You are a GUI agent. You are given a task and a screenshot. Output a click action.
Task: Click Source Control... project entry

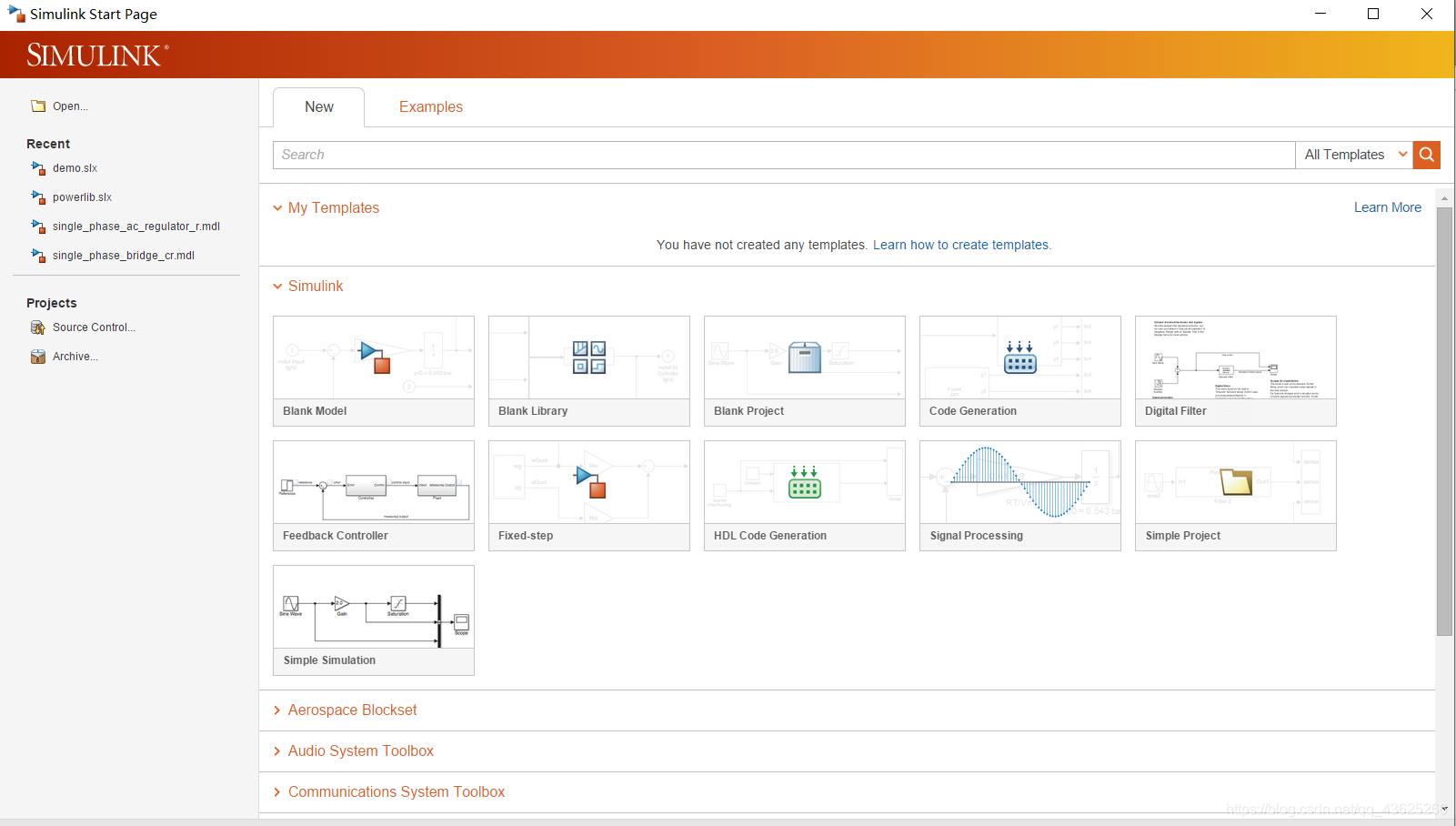94,327
